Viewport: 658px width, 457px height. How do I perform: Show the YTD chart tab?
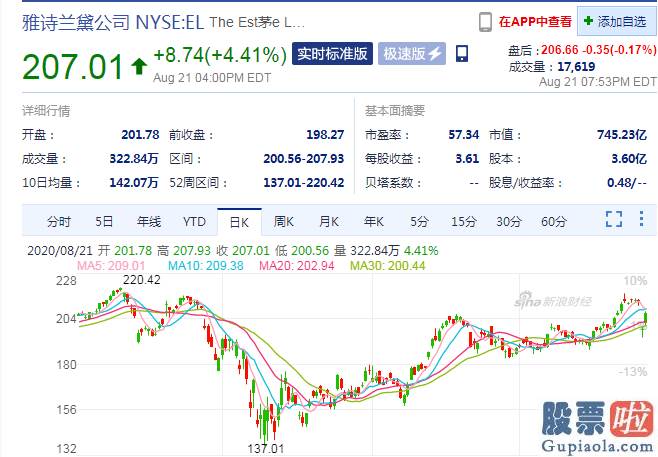(x=194, y=221)
